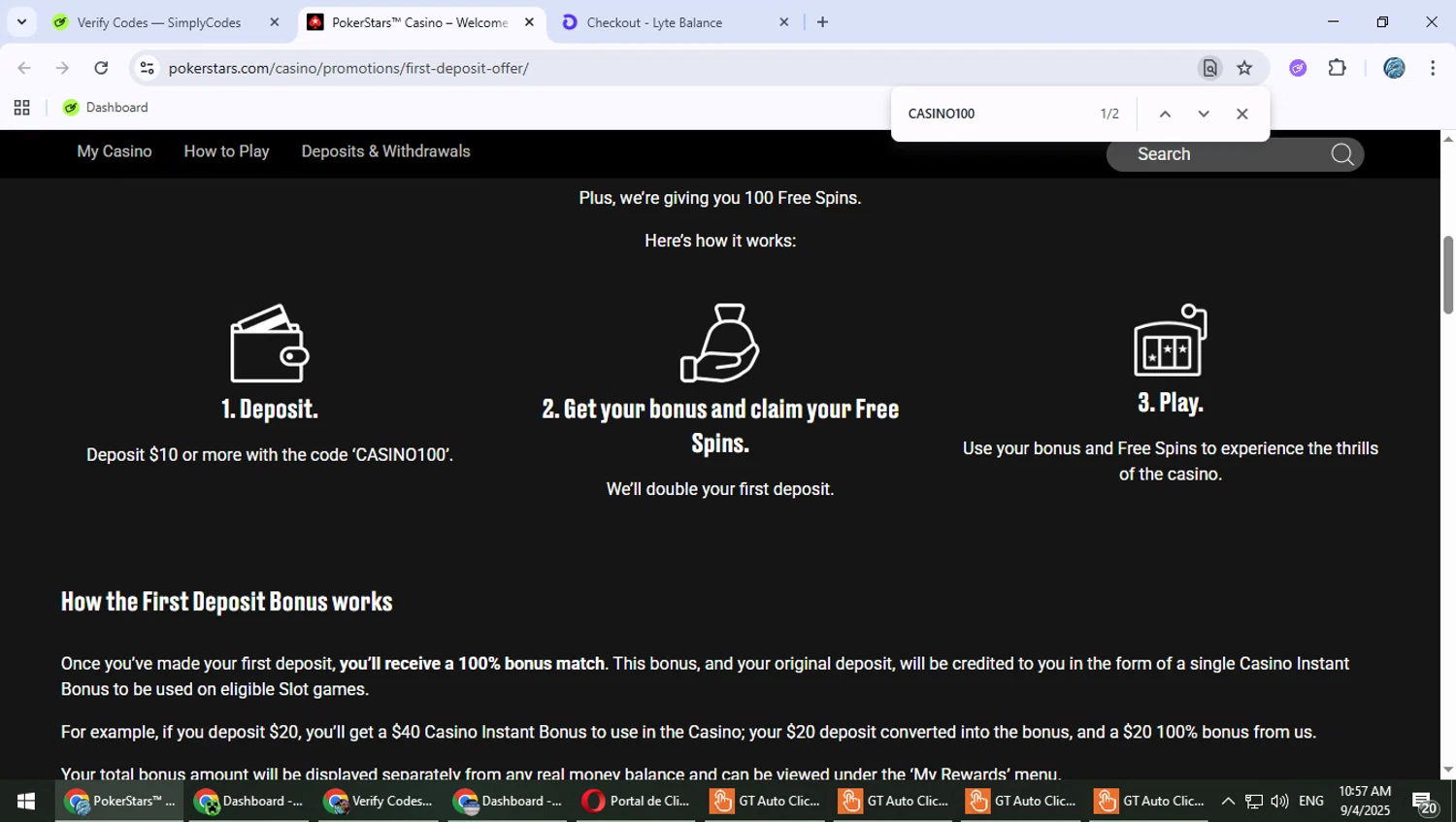Switch to Verify Codes — SimplyCodes tab

159,22
